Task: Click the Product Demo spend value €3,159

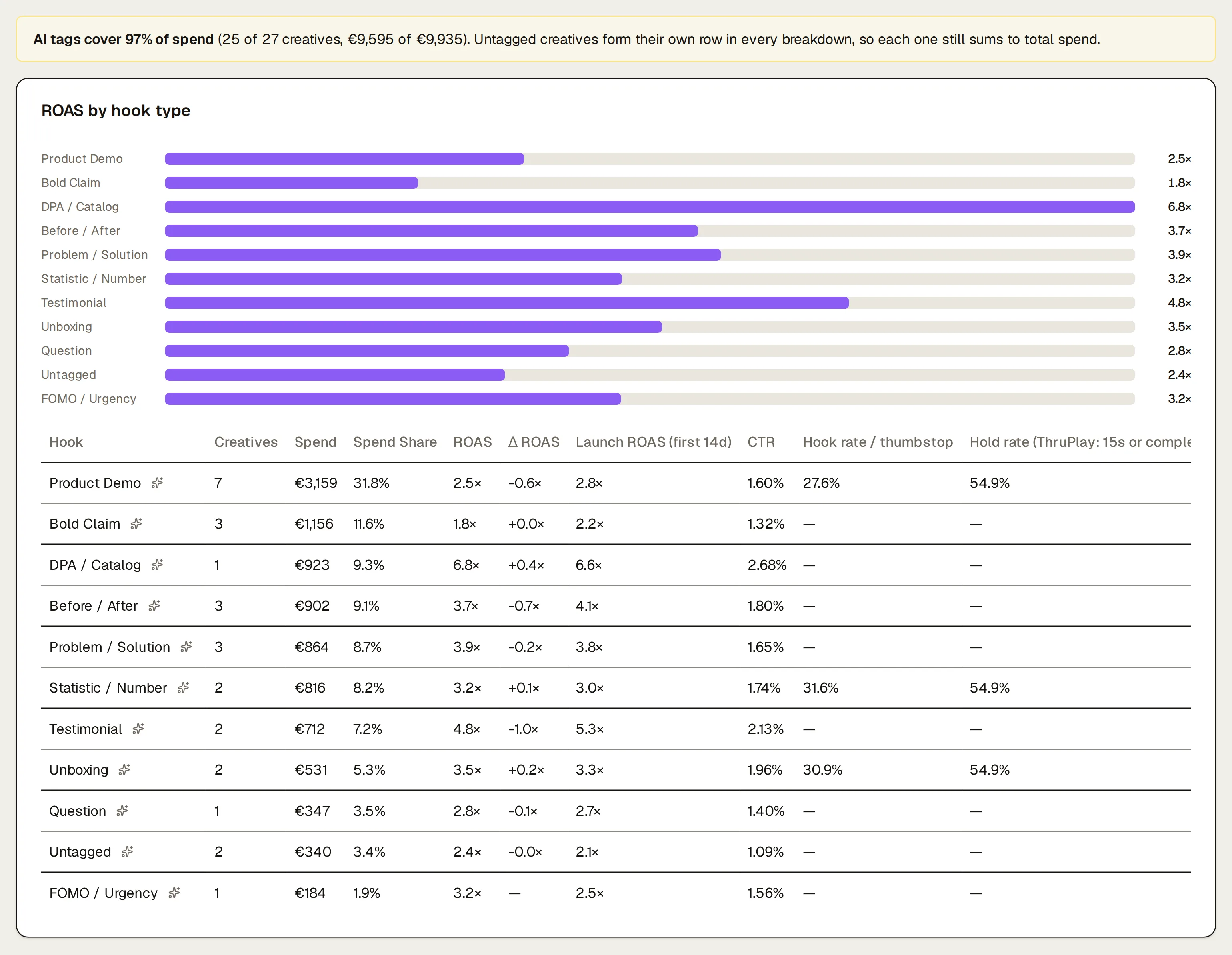Action: [316, 483]
